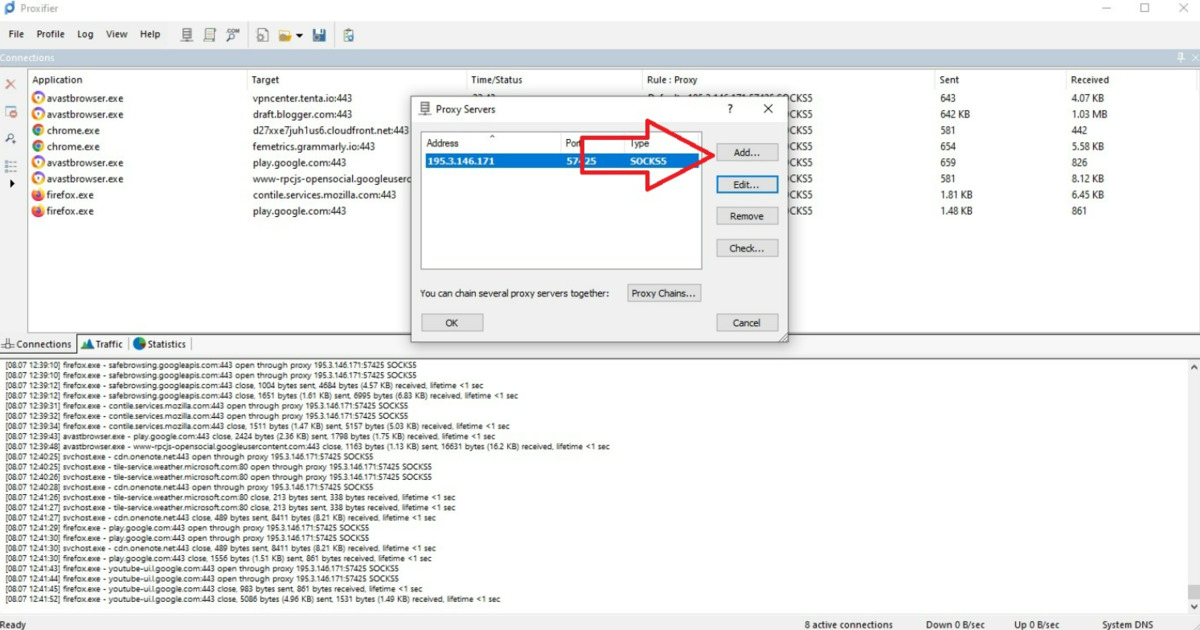Expand the black arrow in the sidebar
The image size is (1200, 630).
11,184
